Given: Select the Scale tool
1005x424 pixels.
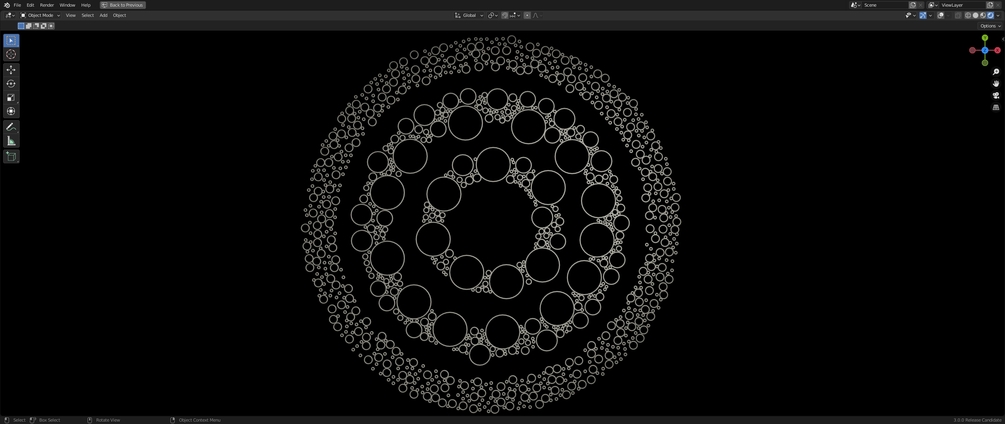Looking at the screenshot, I should (11, 97).
